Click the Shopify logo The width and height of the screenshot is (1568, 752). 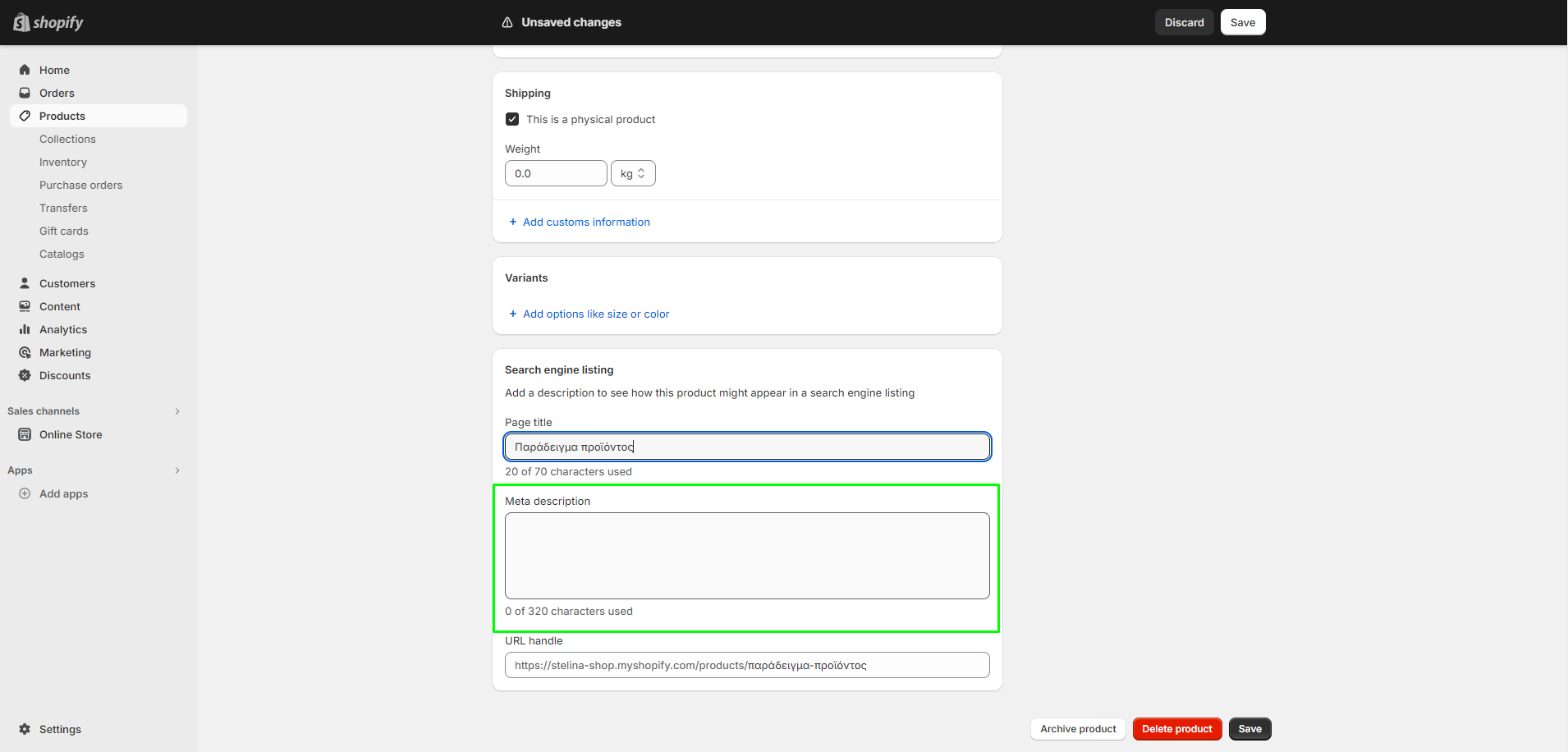point(48,22)
